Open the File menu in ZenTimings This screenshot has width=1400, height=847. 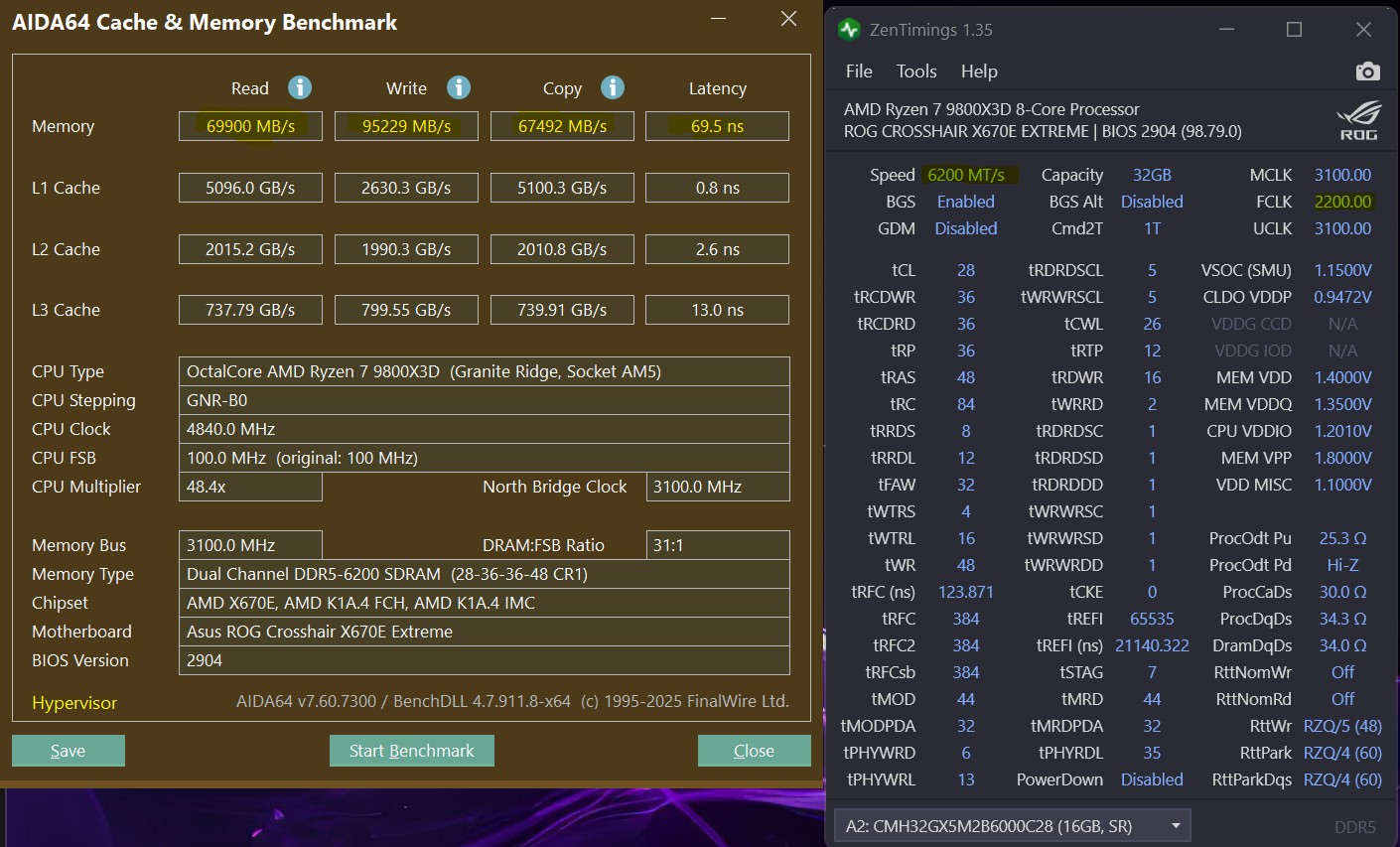pyautogui.click(x=859, y=71)
